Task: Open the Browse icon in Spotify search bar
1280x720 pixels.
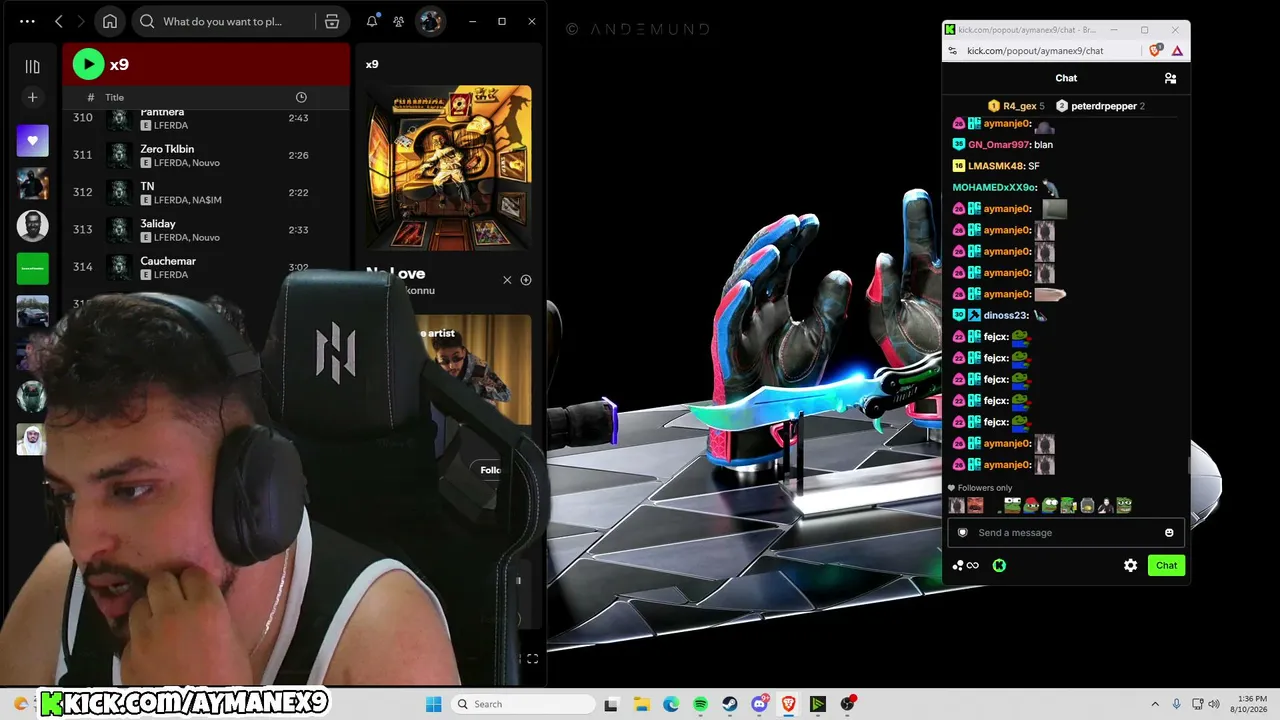Action: (332, 21)
